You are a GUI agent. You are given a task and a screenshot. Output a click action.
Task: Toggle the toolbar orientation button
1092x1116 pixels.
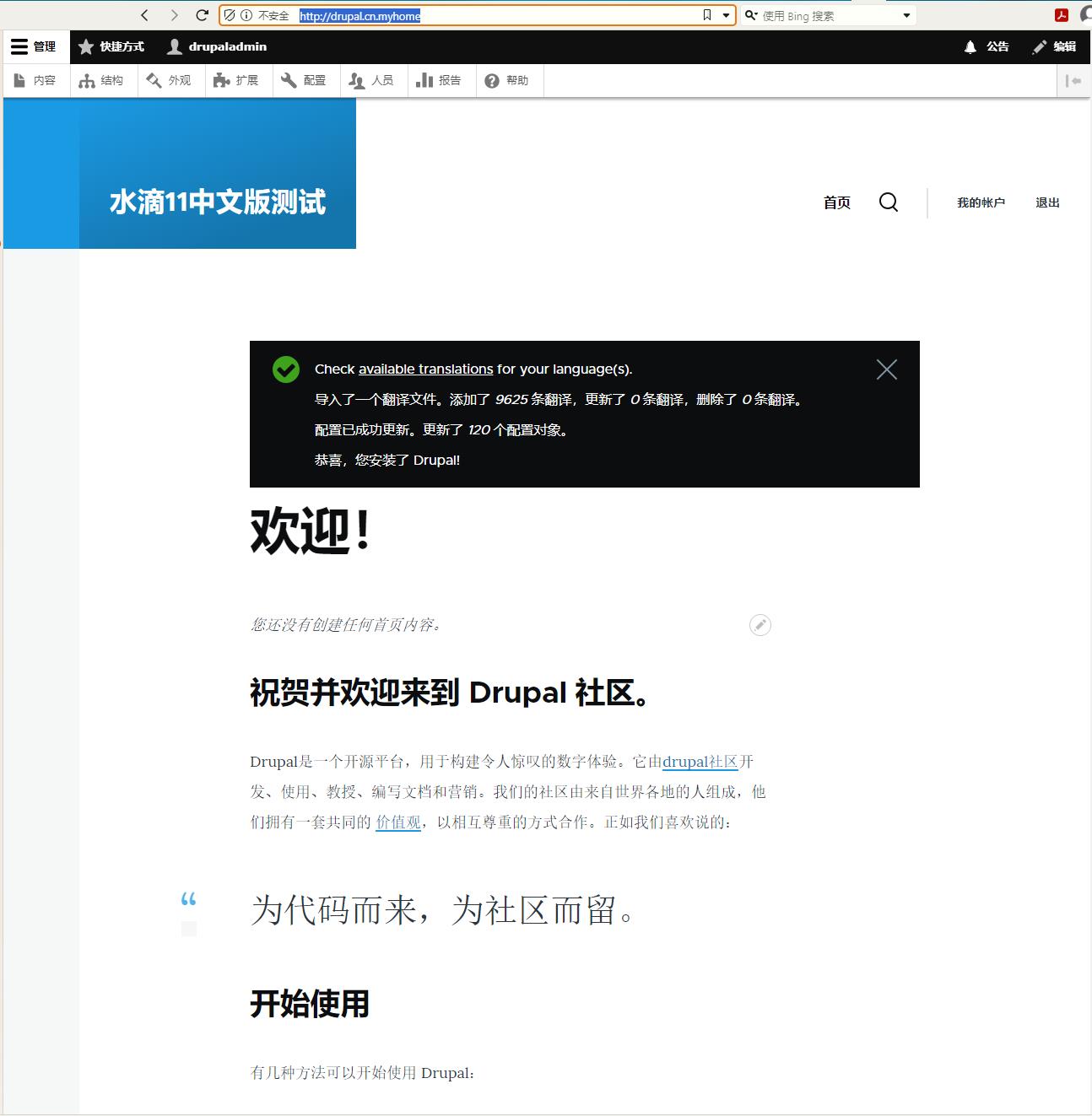(1073, 81)
